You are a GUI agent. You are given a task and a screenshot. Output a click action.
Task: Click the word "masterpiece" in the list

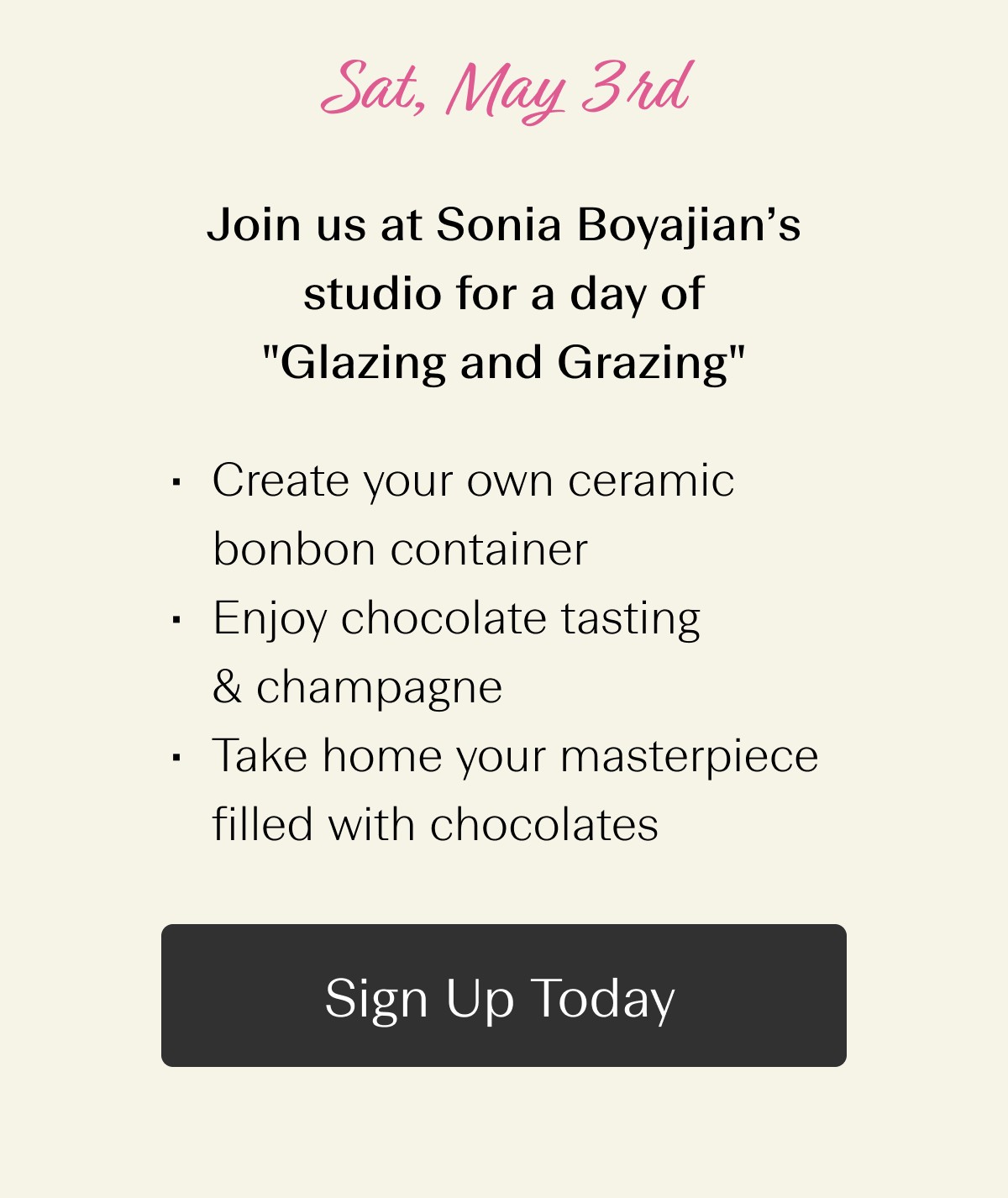click(x=689, y=755)
